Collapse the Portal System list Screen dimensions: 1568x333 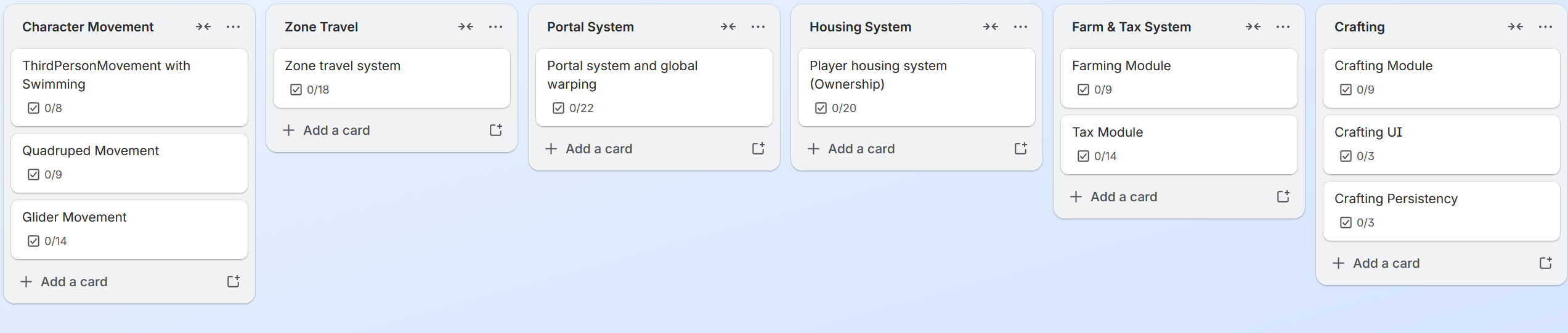coord(728,26)
